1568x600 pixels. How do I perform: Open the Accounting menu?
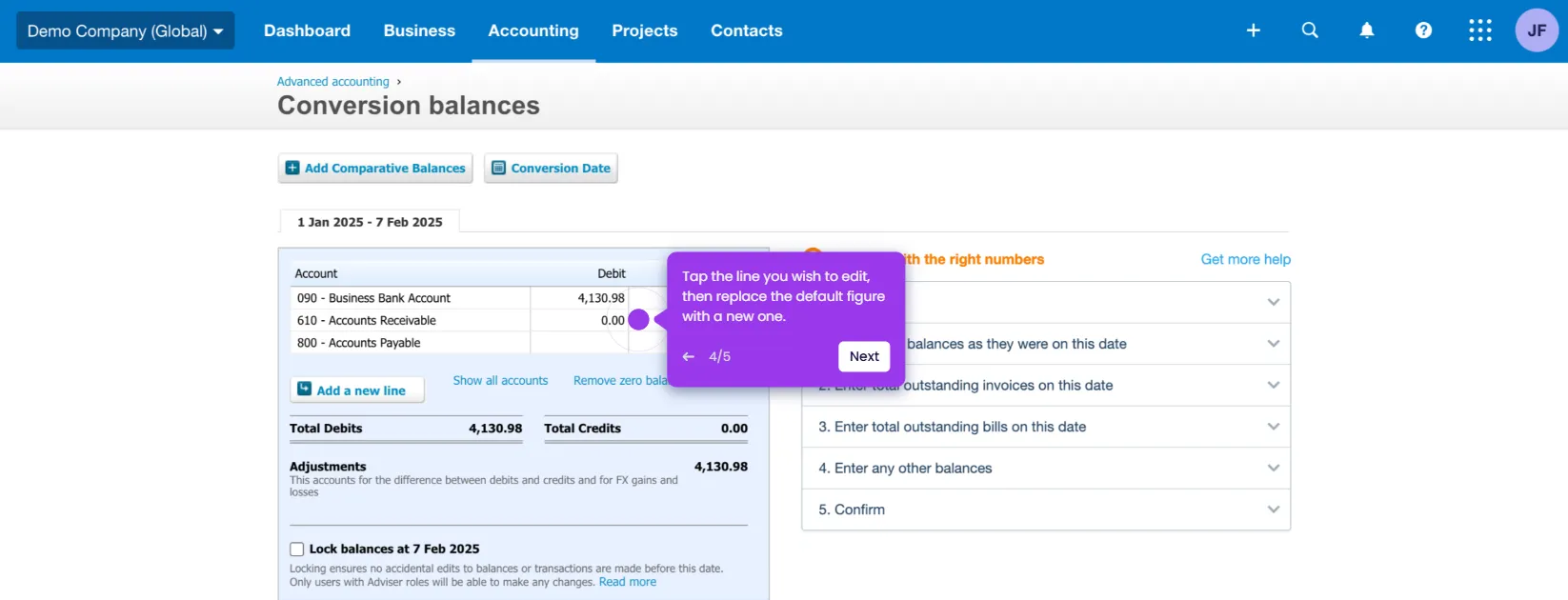(x=533, y=30)
